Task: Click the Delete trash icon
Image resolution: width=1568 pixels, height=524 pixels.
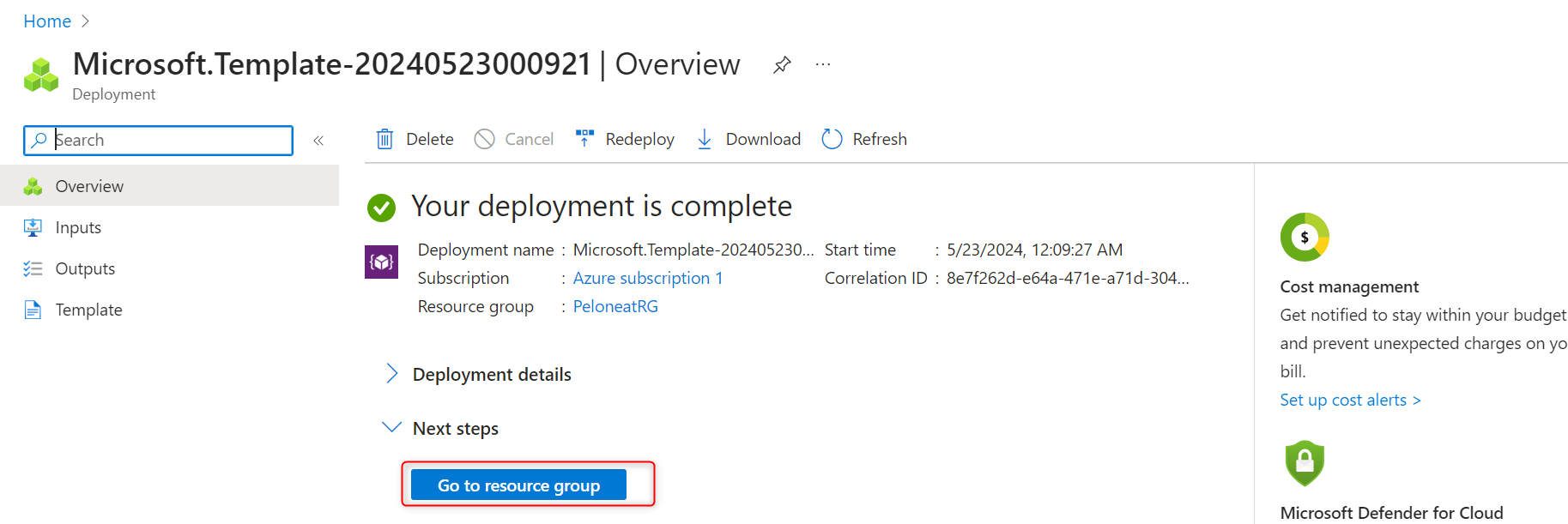Action: click(x=385, y=139)
